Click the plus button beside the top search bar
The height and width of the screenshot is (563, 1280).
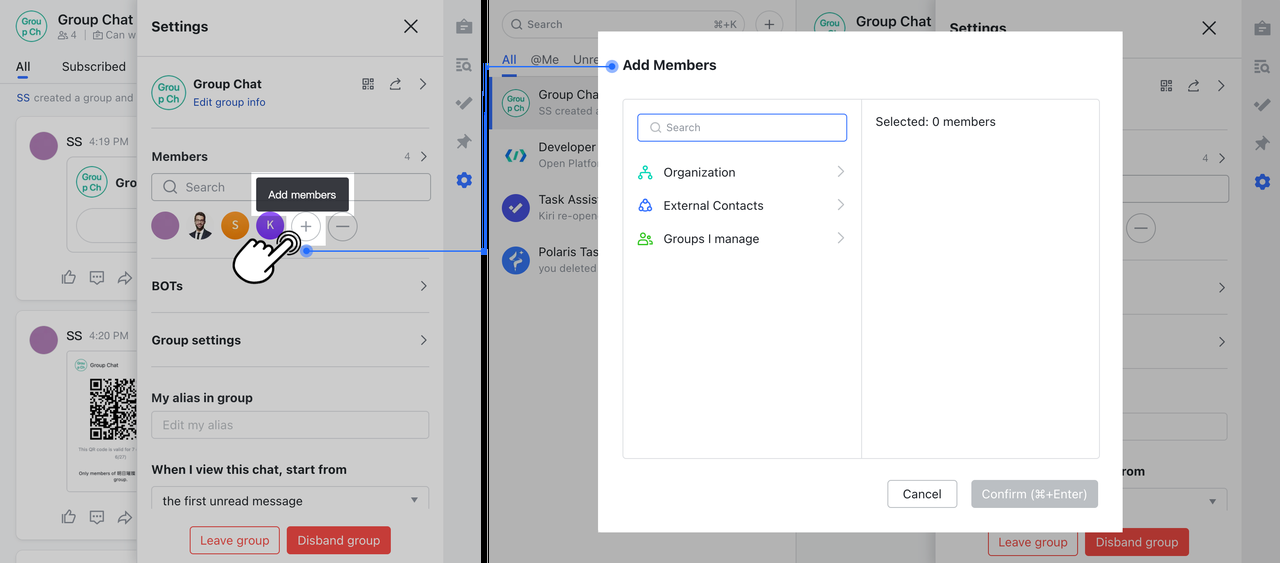[x=769, y=24]
